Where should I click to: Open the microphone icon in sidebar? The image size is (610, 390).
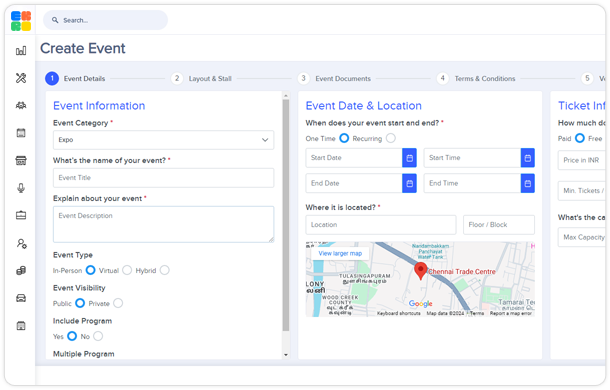pyautogui.click(x=21, y=188)
